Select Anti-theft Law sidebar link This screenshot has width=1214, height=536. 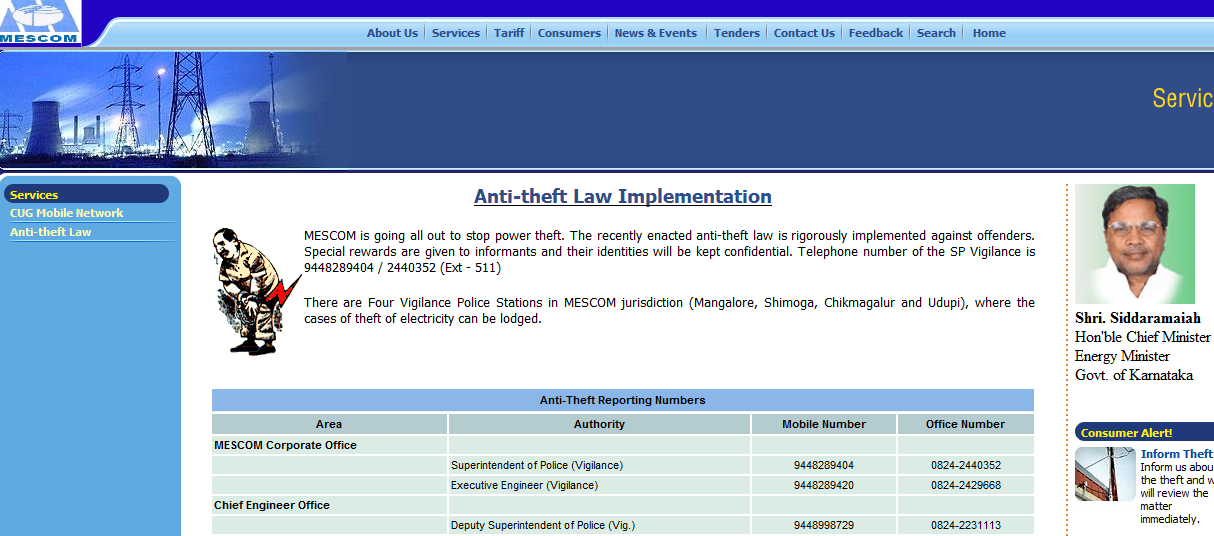coord(50,232)
